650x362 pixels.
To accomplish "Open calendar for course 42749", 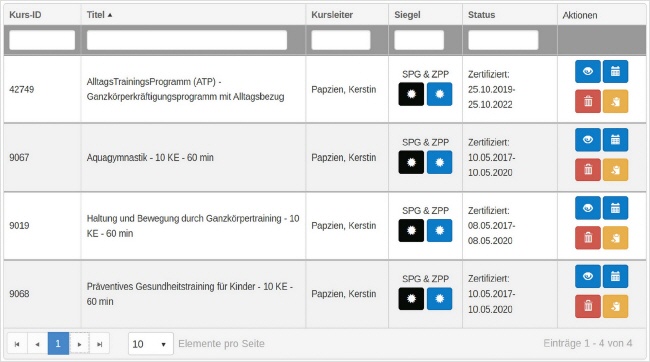I will click(x=615, y=71).
